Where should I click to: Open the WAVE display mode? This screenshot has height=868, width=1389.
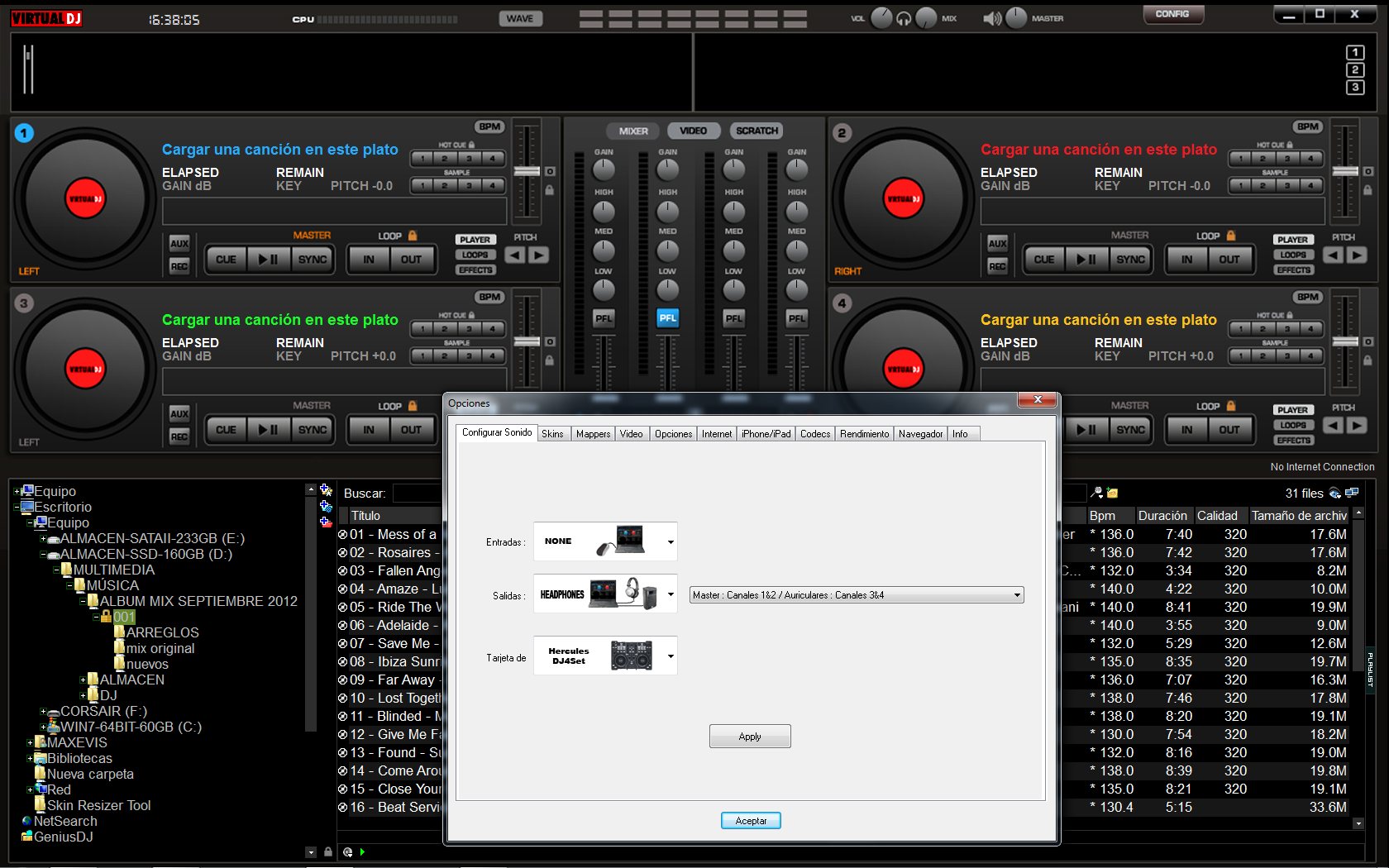point(520,17)
